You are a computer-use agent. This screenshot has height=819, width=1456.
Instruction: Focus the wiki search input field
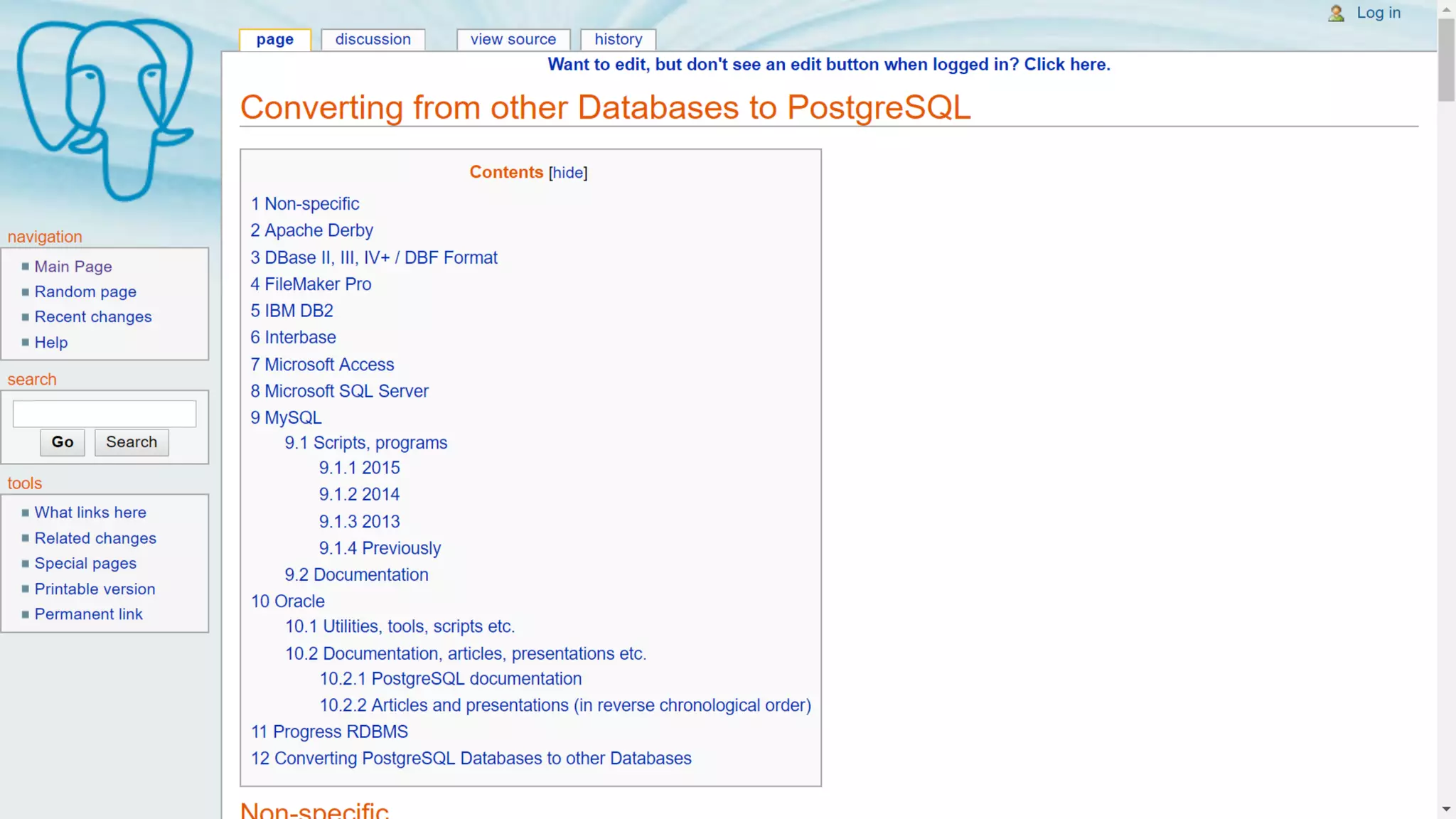coord(105,414)
